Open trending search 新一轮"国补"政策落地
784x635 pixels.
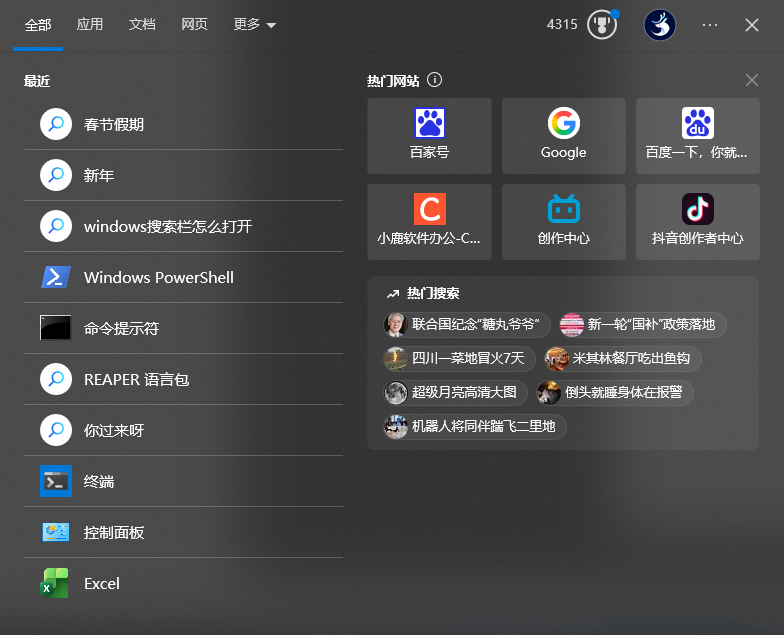642,324
